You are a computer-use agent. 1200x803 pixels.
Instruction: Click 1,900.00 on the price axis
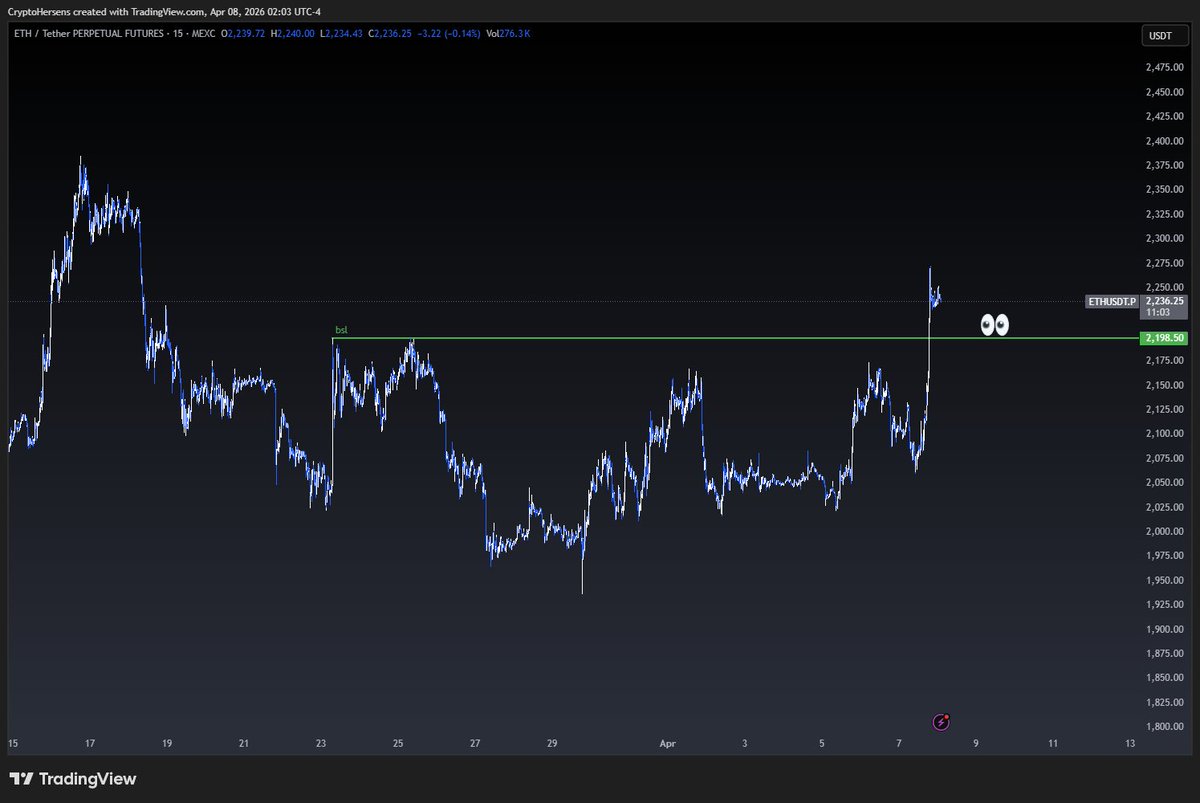point(1164,629)
